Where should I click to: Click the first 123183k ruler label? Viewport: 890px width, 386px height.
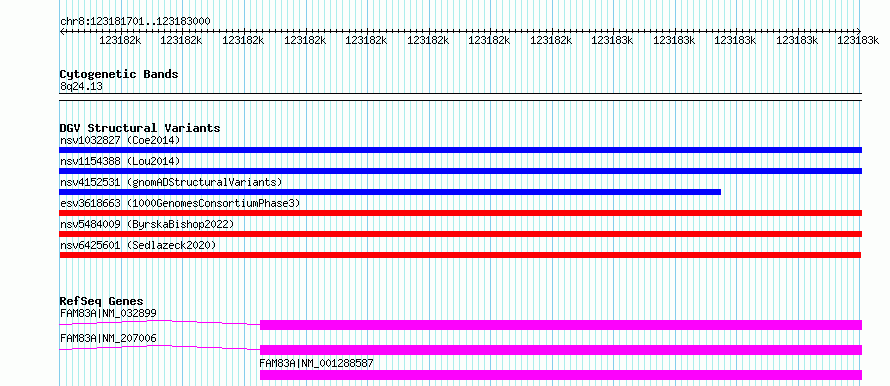coord(611,40)
